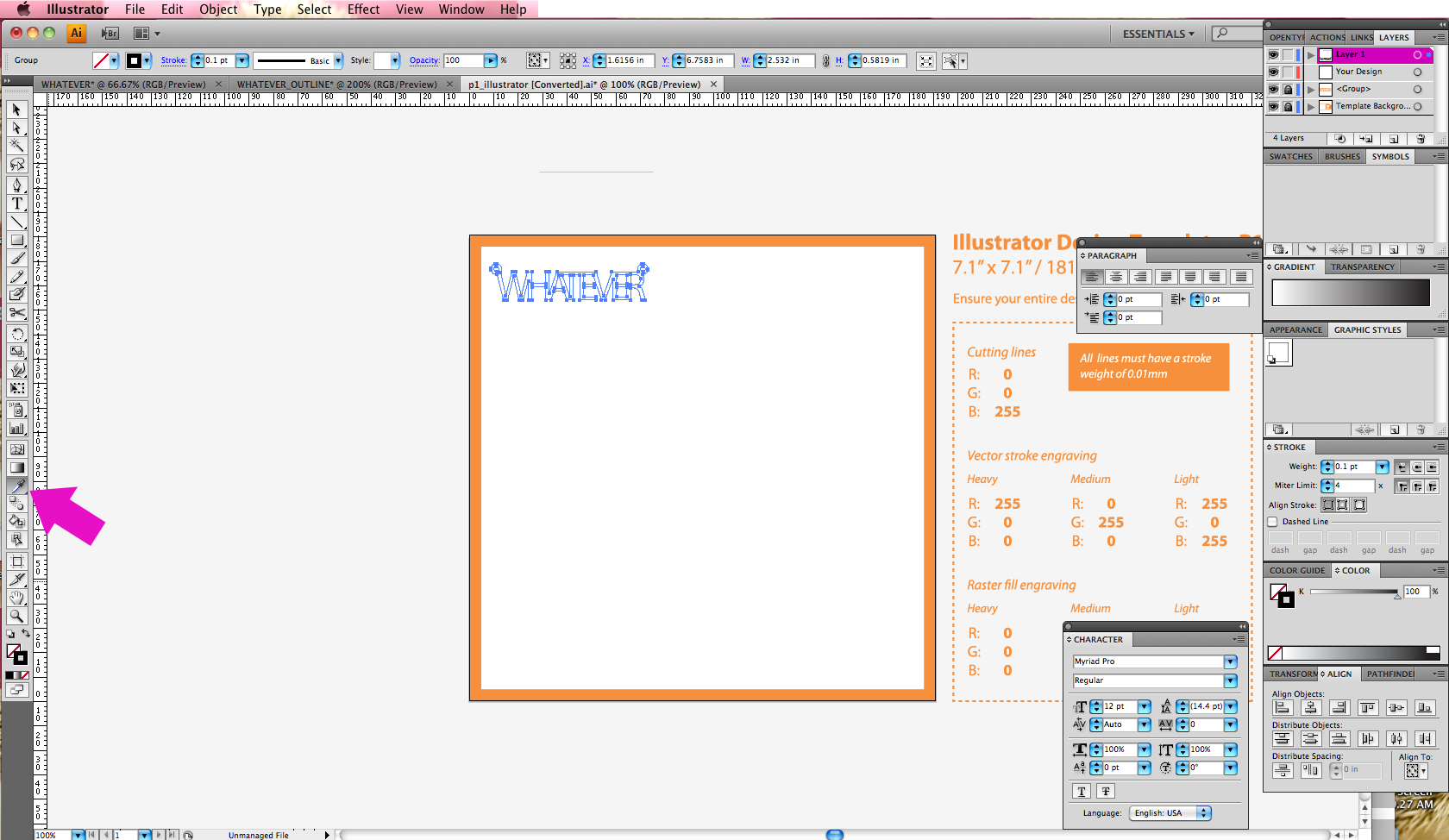Viewport: 1449px width, 840px height.
Task: Click the gradient preview bar
Action: tap(1351, 292)
